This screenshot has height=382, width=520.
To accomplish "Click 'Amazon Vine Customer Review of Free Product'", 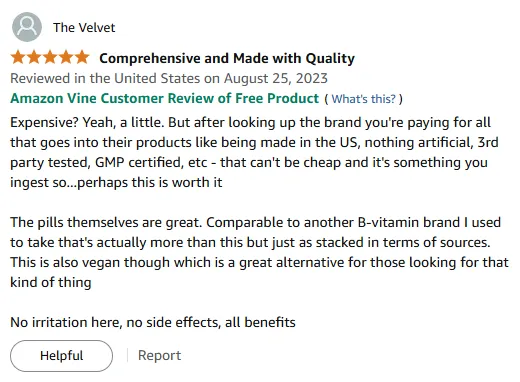I will click(165, 98).
